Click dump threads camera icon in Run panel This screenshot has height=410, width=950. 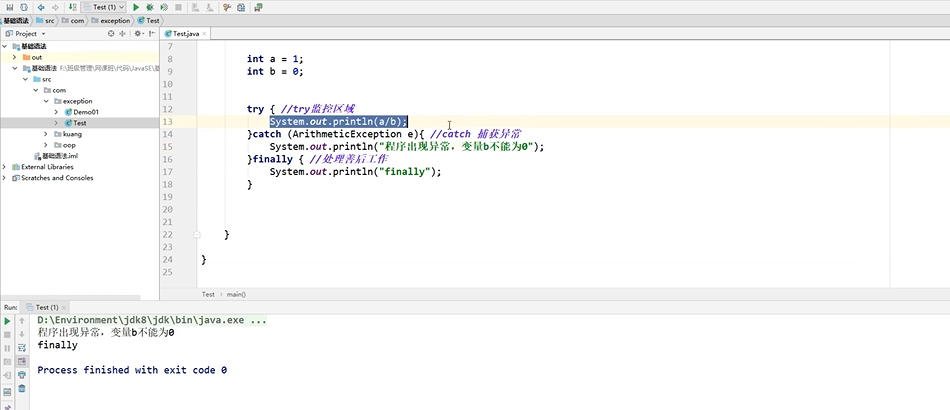(x=8, y=362)
